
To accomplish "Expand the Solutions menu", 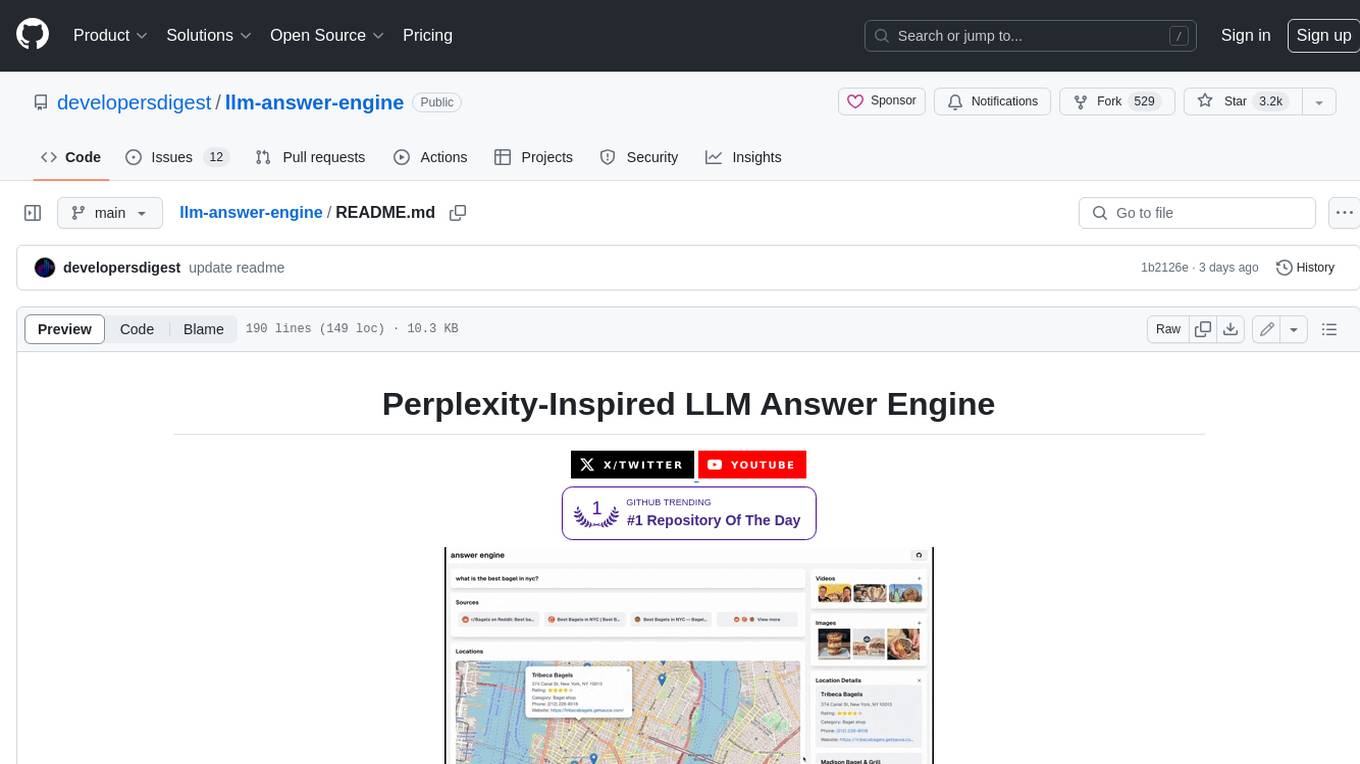I will click(x=208, y=35).
